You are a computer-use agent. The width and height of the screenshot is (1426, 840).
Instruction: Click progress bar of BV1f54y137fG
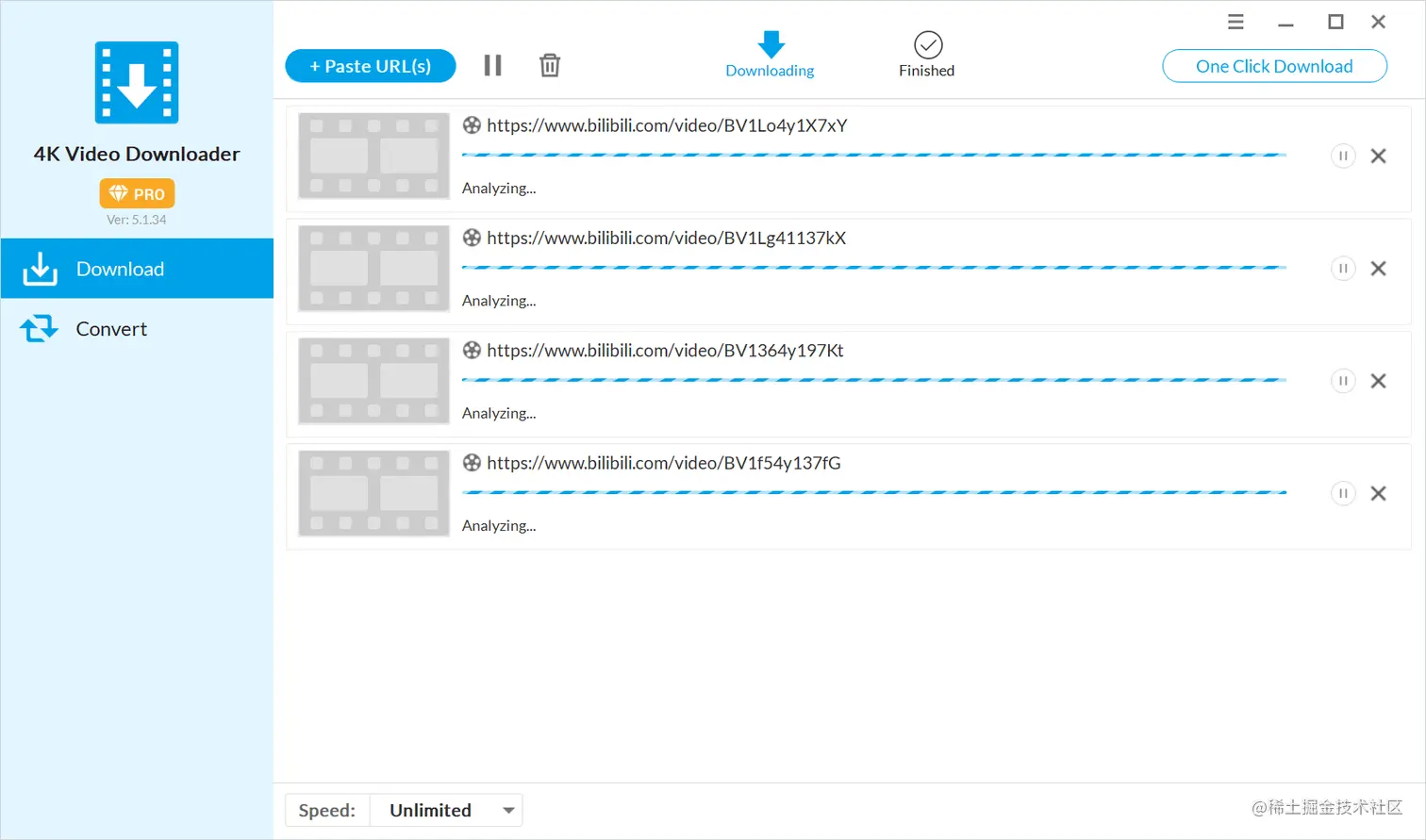coord(874,492)
